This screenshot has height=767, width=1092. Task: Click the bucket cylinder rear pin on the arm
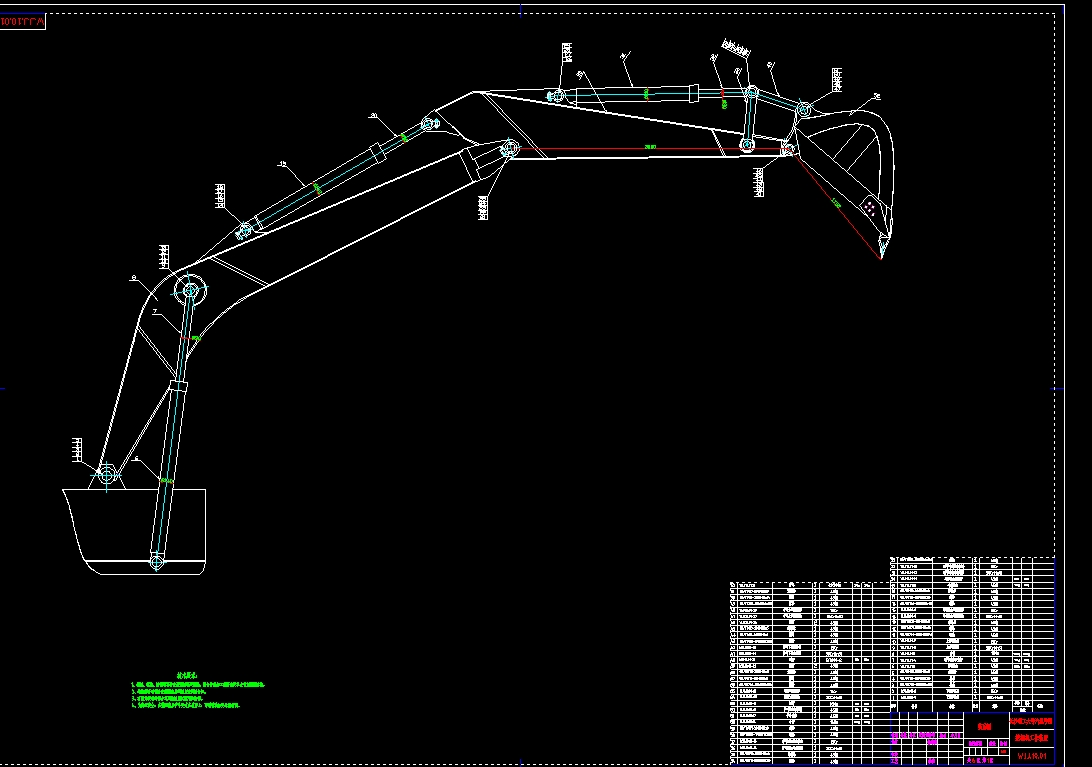[557, 95]
